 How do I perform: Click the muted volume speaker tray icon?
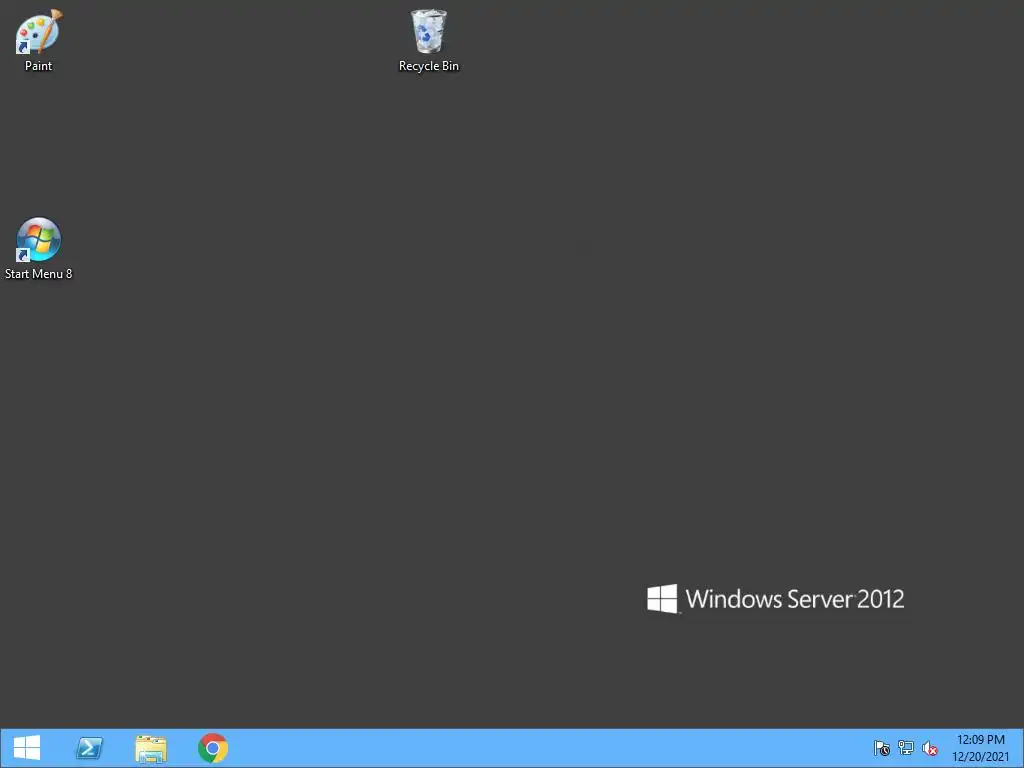pyautogui.click(x=930, y=748)
